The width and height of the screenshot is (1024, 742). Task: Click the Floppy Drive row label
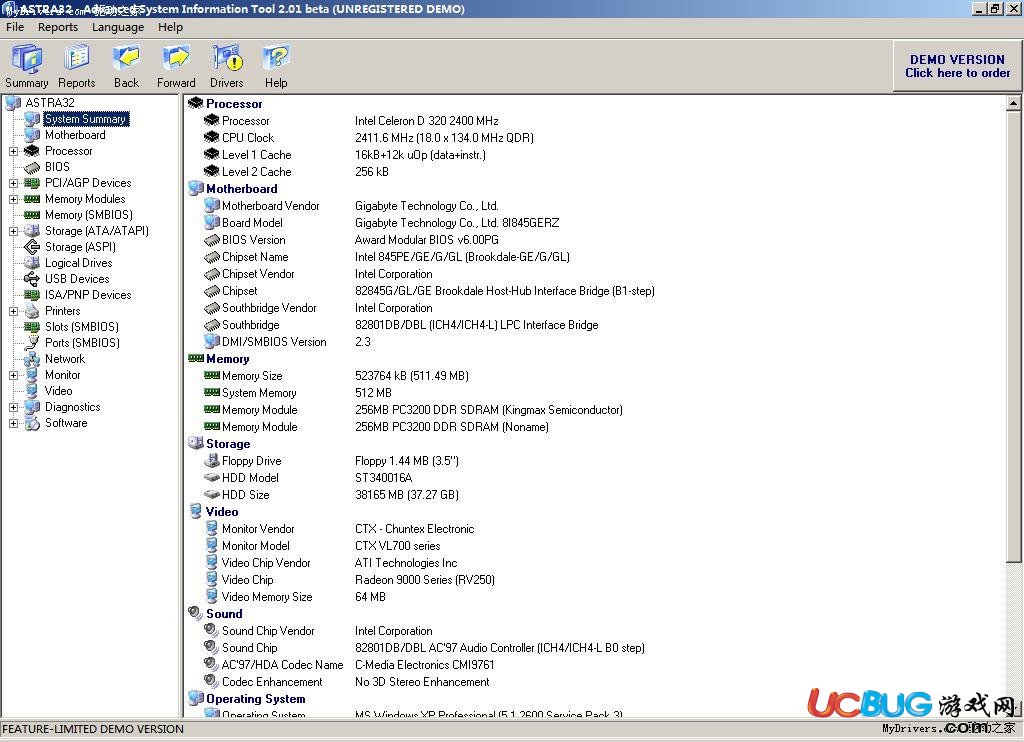click(251, 460)
